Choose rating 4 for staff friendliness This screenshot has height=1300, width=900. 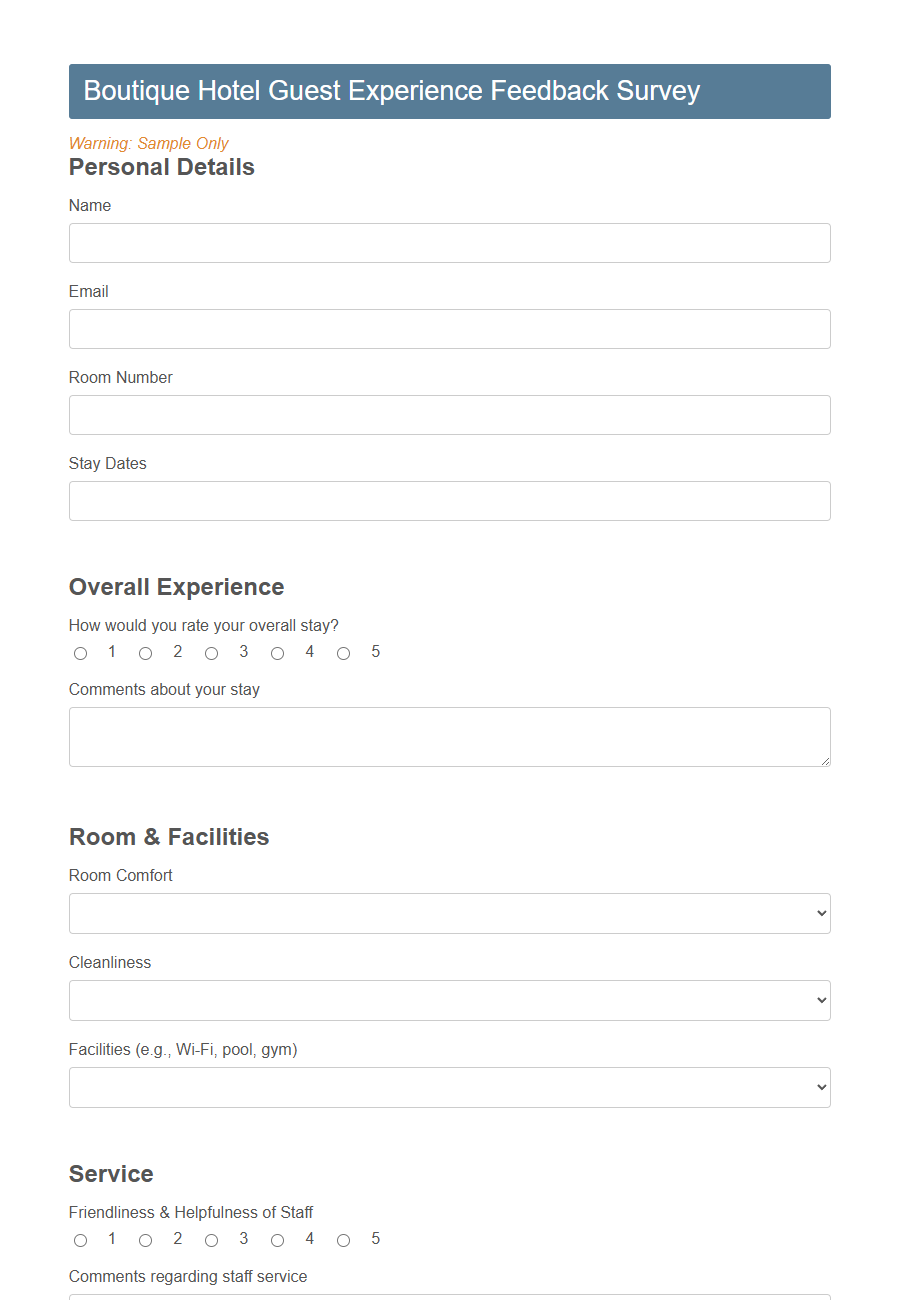pos(278,1239)
